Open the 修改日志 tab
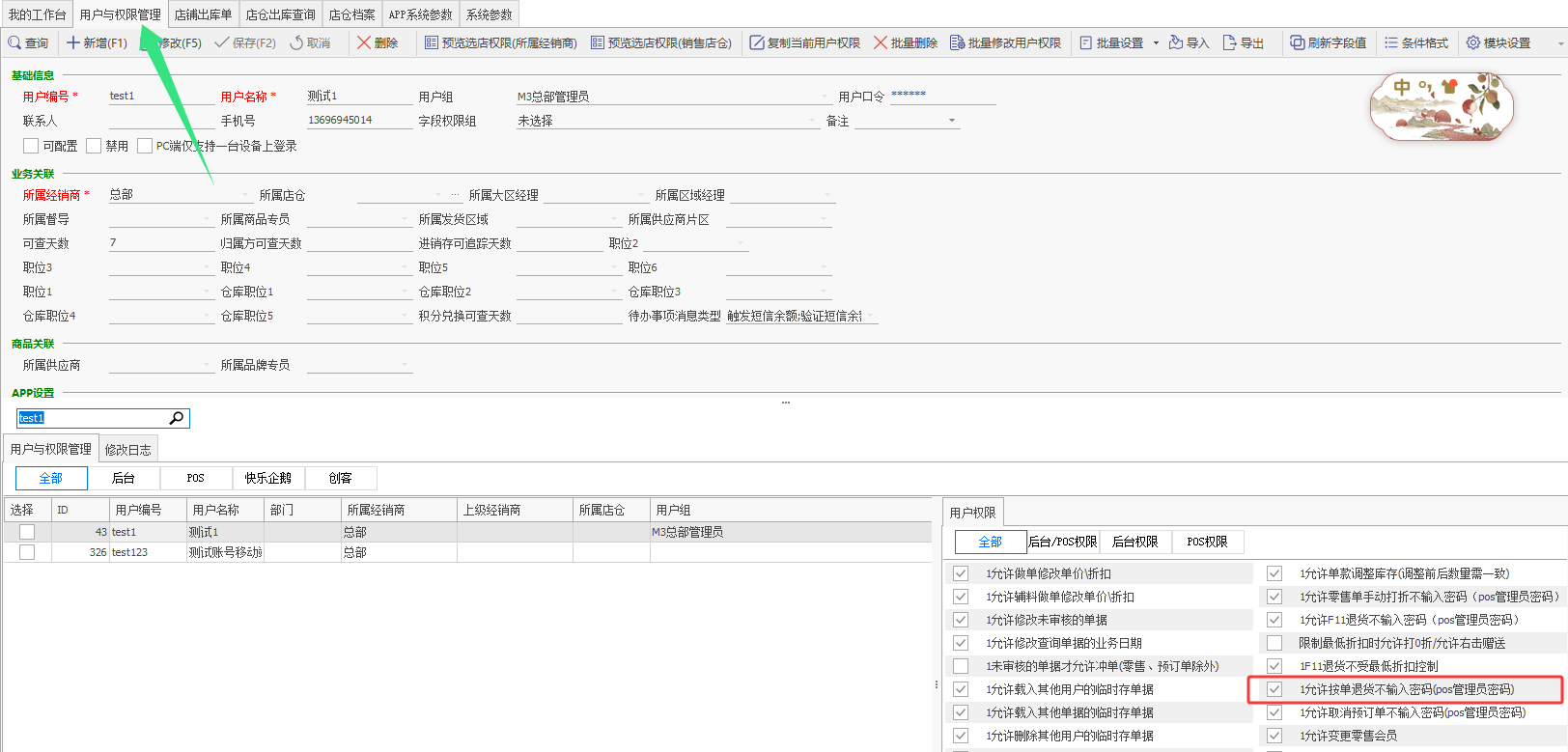Image resolution: width=1568 pixels, height=752 pixels. (x=127, y=450)
